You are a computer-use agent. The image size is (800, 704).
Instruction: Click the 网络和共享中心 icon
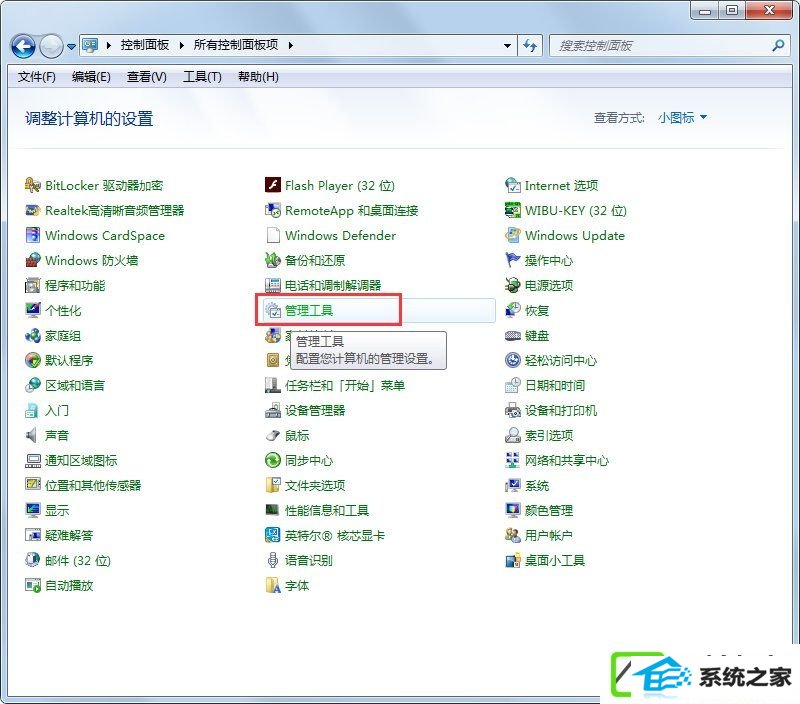[x=513, y=461]
